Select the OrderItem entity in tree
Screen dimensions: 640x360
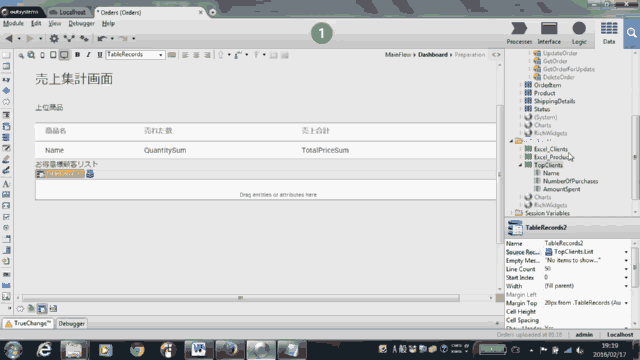pos(547,85)
